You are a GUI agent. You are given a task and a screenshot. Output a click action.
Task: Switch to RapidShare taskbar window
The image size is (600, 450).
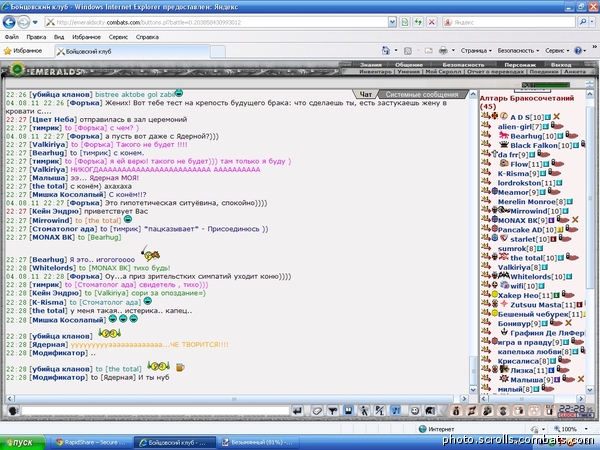[x=90, y=442]
